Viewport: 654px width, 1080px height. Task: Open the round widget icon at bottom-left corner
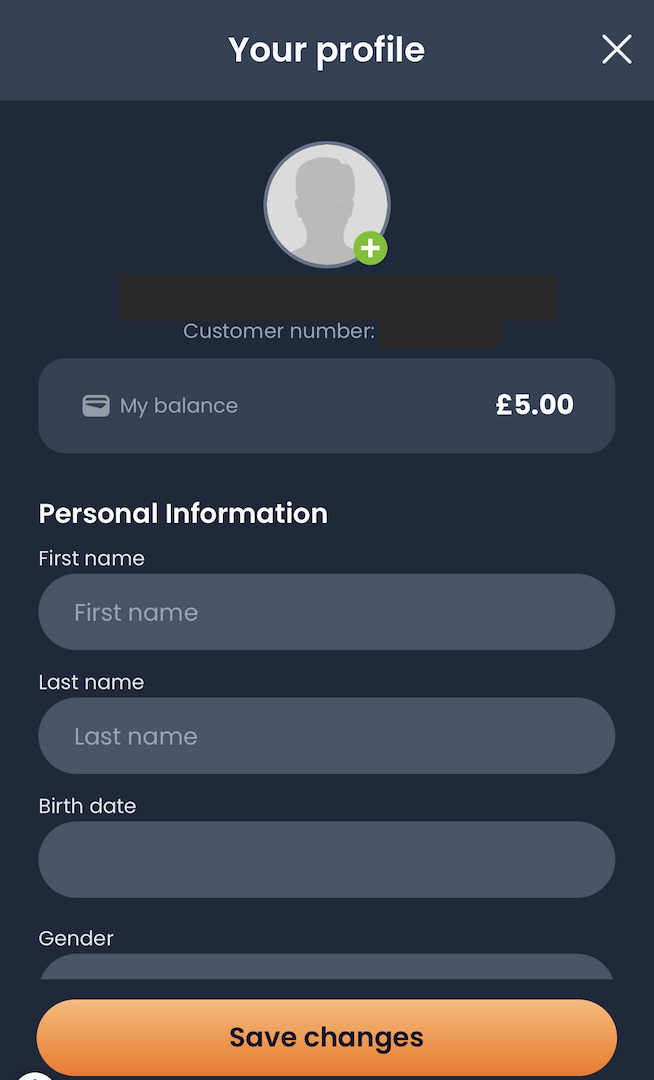[34, 1075]
